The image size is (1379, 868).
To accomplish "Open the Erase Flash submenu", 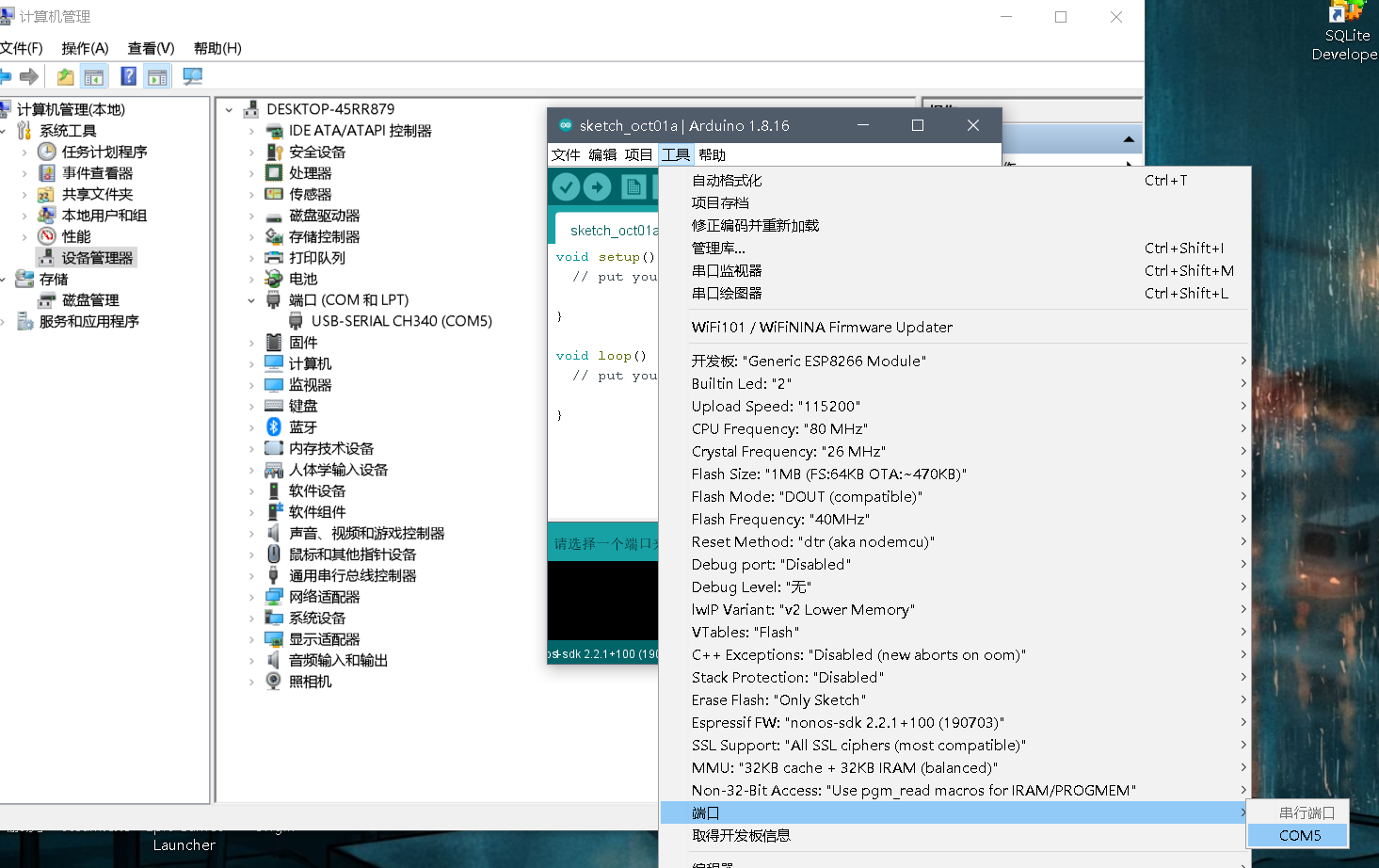I will pos(954,699).
